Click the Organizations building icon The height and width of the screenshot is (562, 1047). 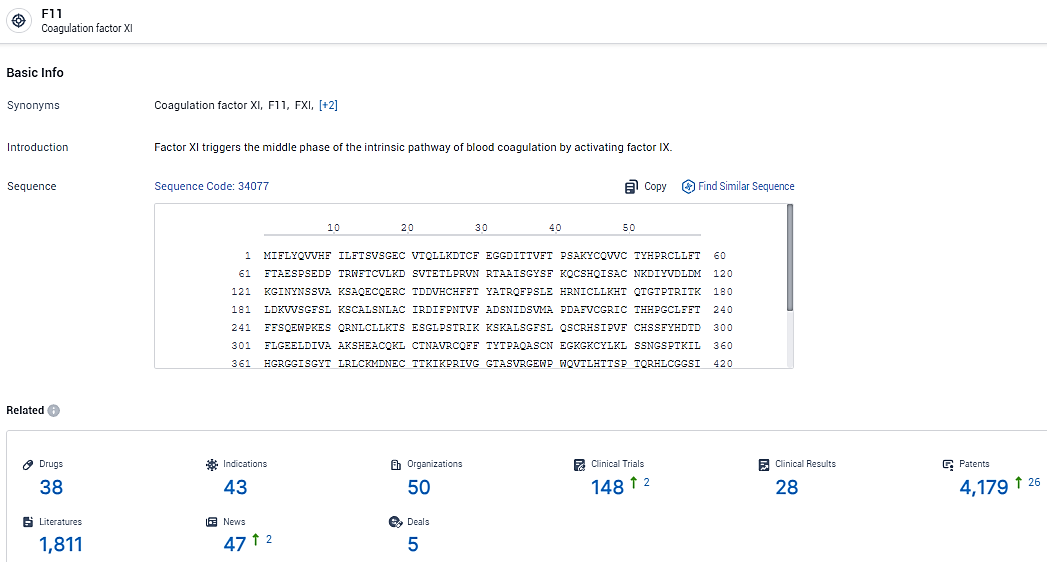396,465
